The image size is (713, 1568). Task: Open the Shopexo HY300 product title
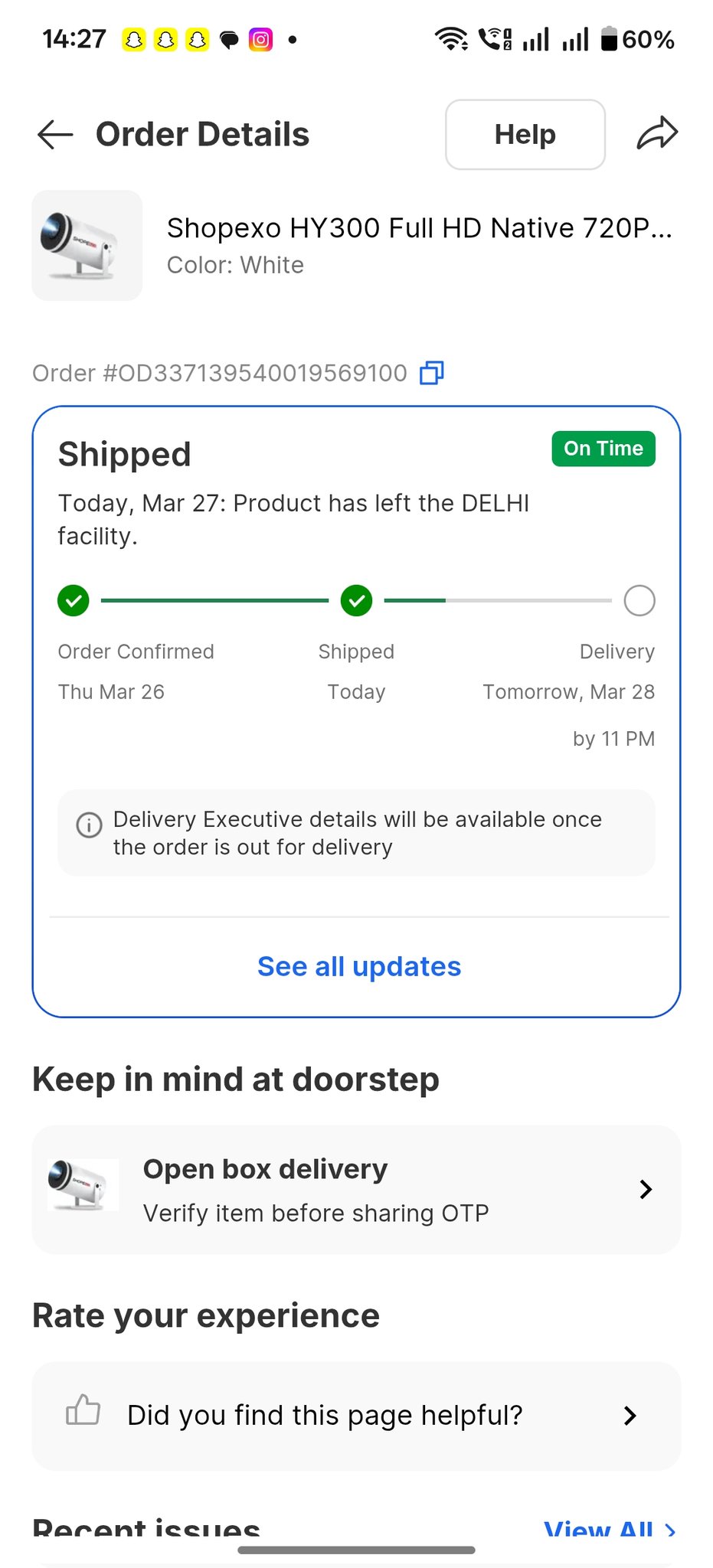click(419, 228)
